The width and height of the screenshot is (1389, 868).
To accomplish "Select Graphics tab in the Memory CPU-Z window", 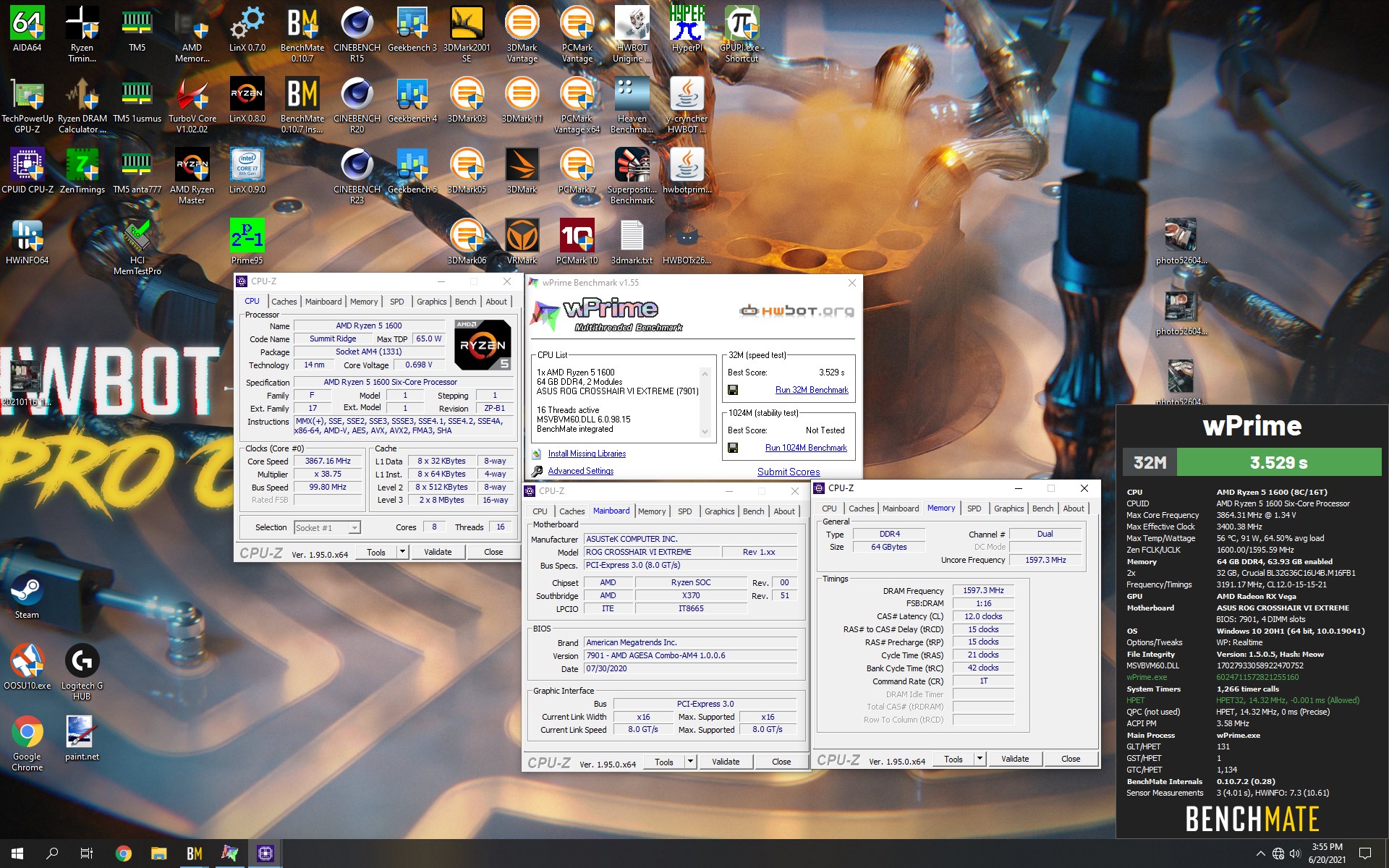I will (x=1008, y=509).
